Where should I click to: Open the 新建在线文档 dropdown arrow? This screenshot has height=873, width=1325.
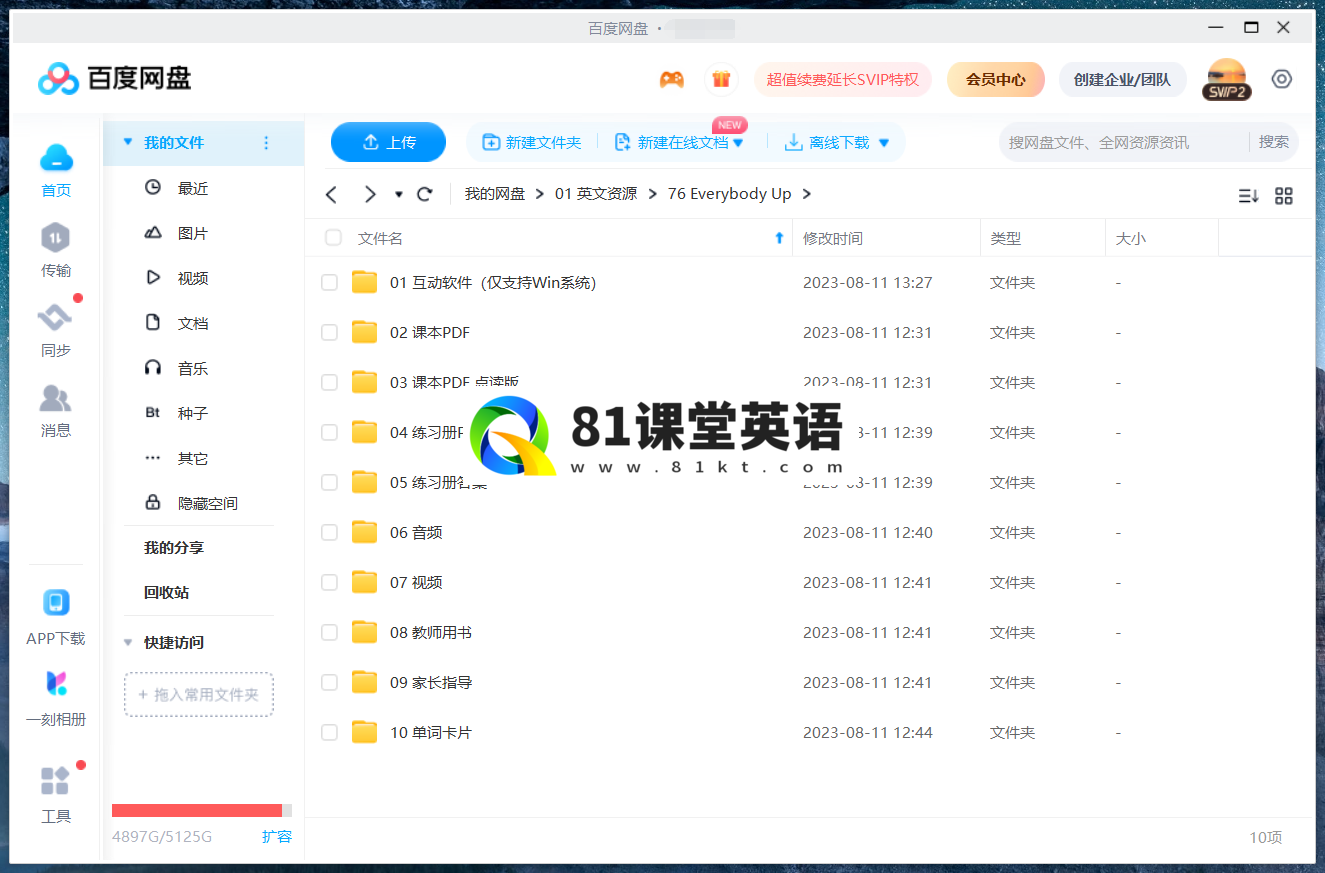pos(738,143)
